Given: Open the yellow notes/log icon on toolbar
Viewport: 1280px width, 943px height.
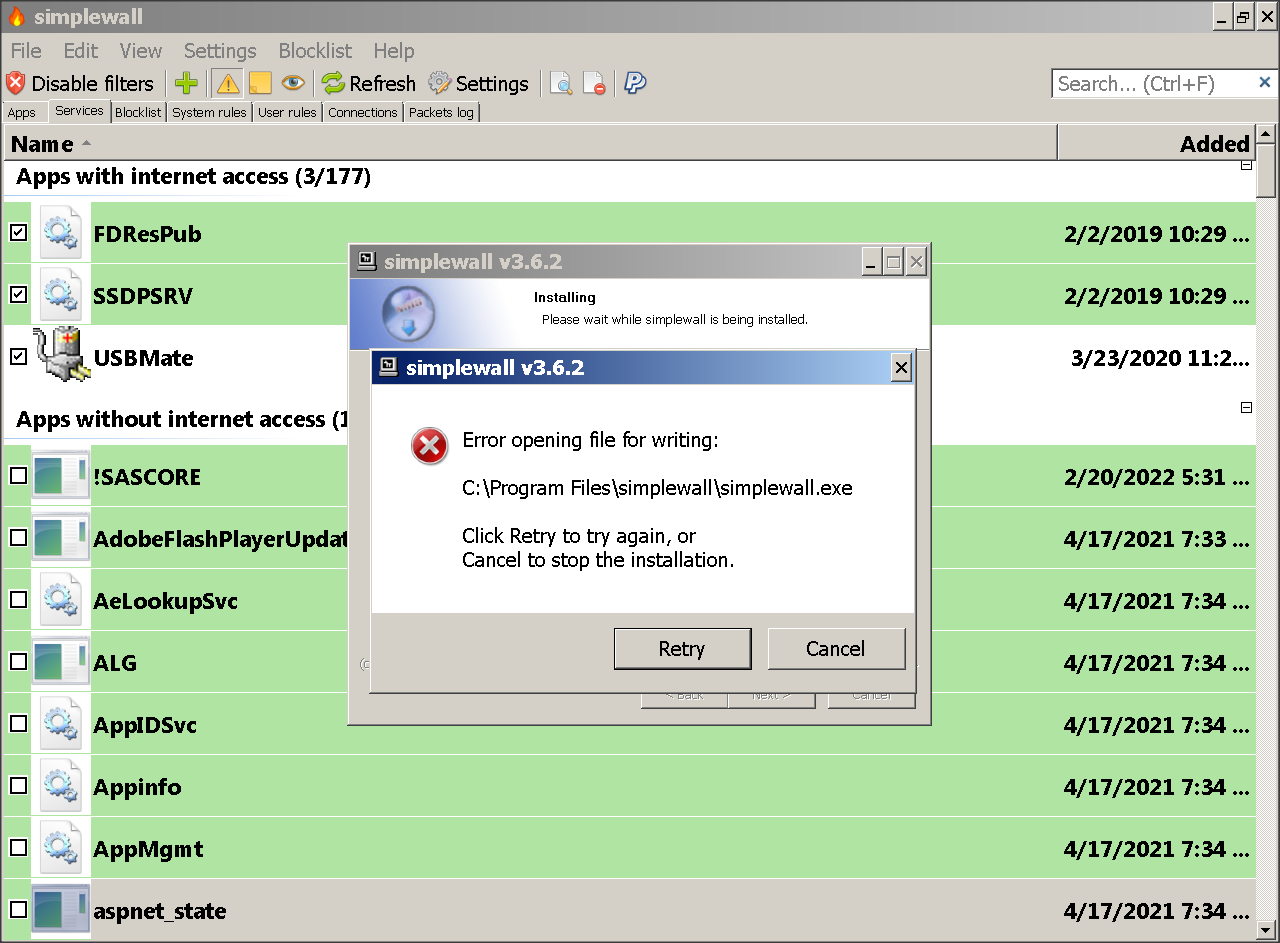Looking at the screenshot, I should (x=260, y=84).
